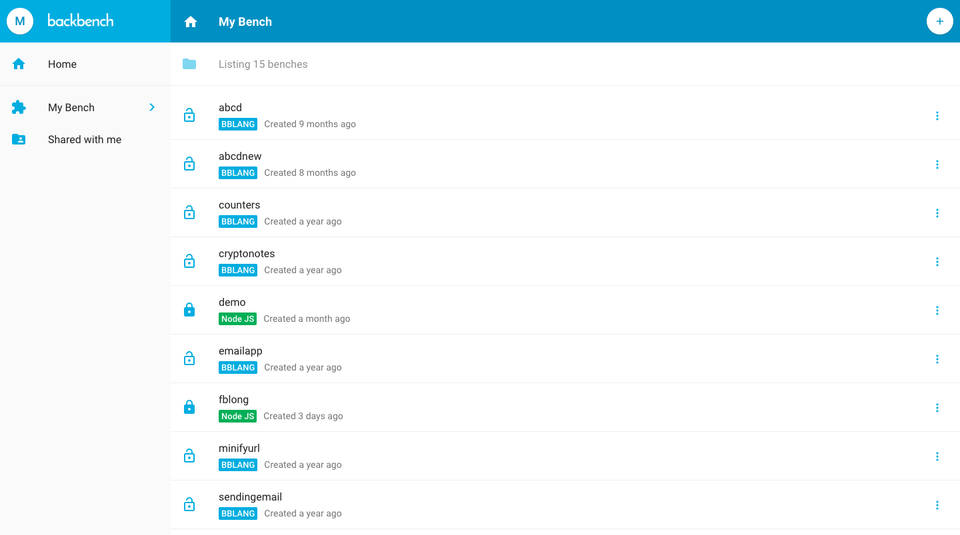Open the minifyurl bench
The height and width of the screenshot is (535, 960).
coord(239,448)
